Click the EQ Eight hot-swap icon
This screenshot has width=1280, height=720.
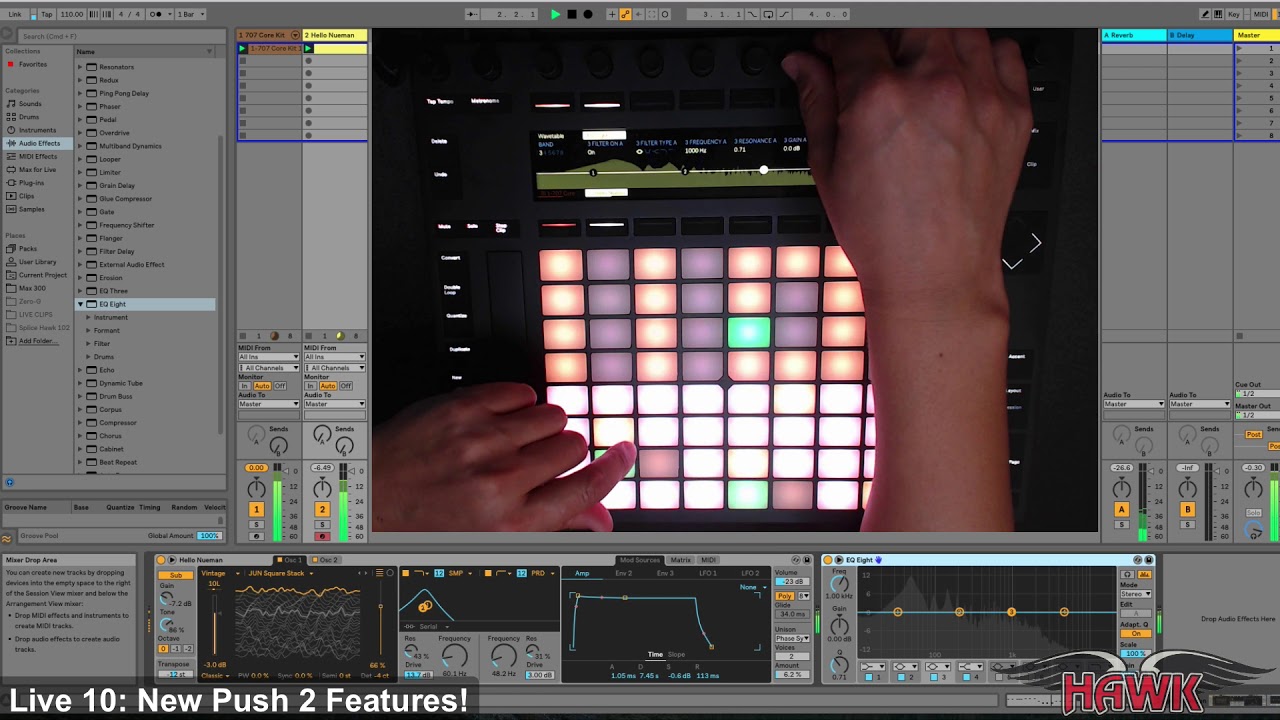(1137, 560)
